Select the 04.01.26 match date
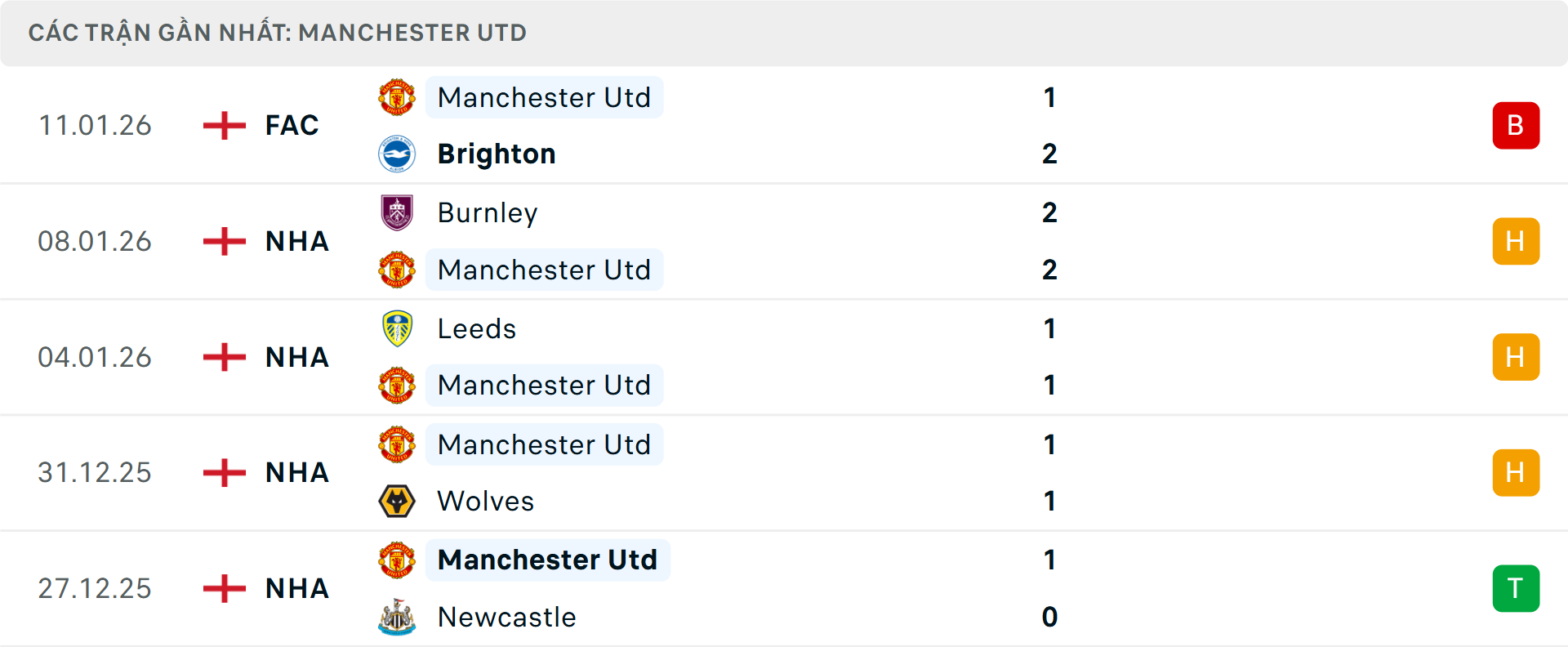Viewport: 1568px width, 647px height. 95,357
